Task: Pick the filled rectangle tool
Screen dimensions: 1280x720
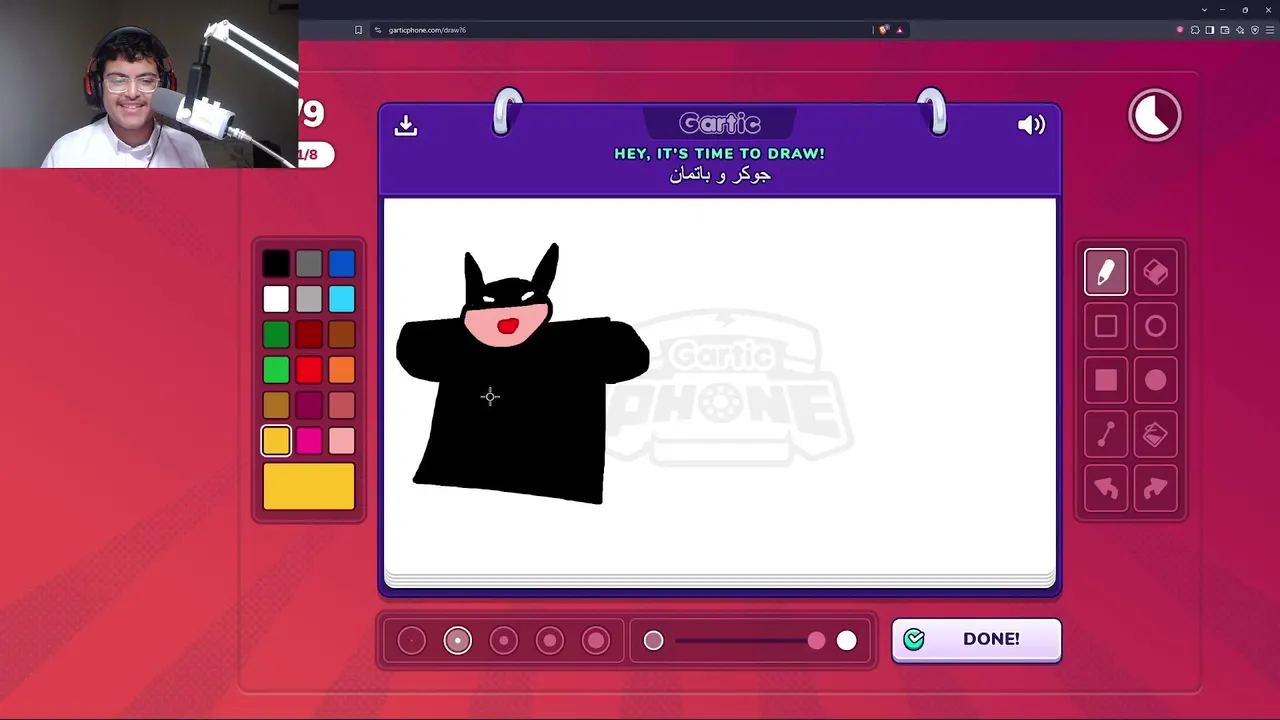Action: tap(1106, 380)
